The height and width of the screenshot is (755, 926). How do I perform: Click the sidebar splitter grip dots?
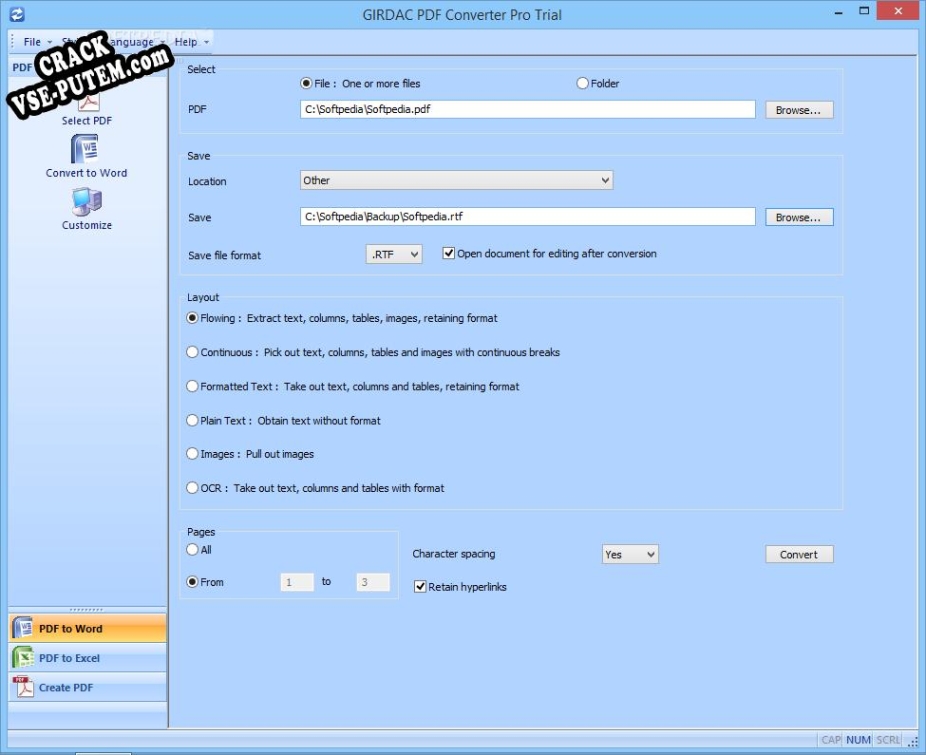pos(86,609)
